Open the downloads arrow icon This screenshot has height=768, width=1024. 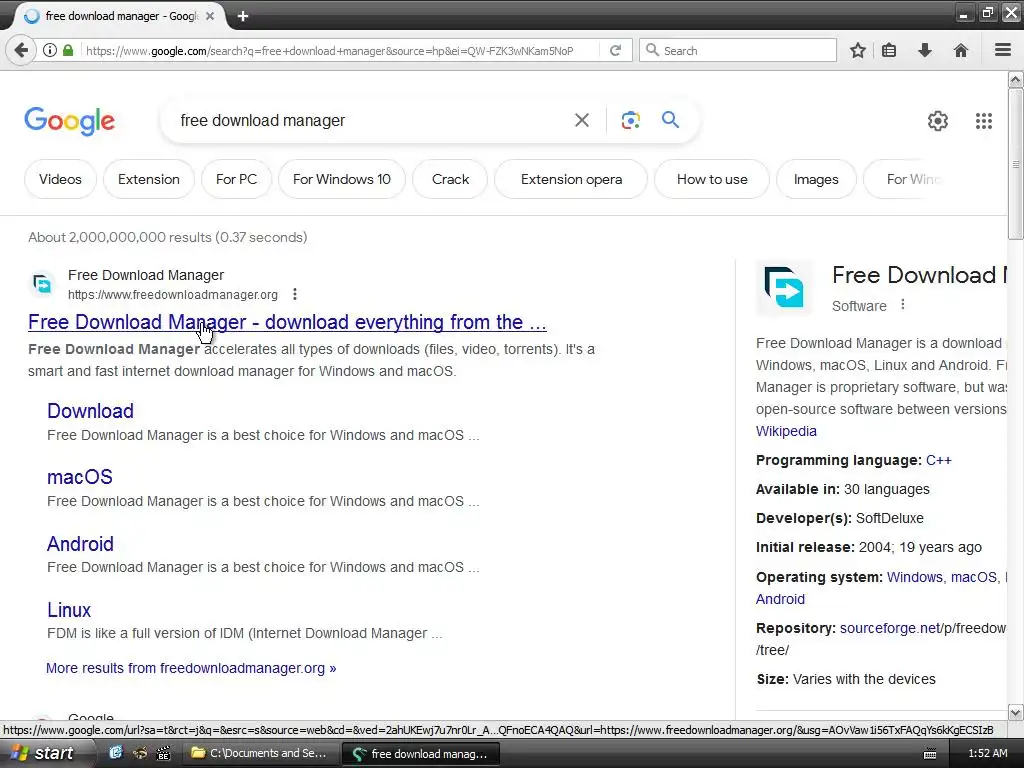click(925, 50)
